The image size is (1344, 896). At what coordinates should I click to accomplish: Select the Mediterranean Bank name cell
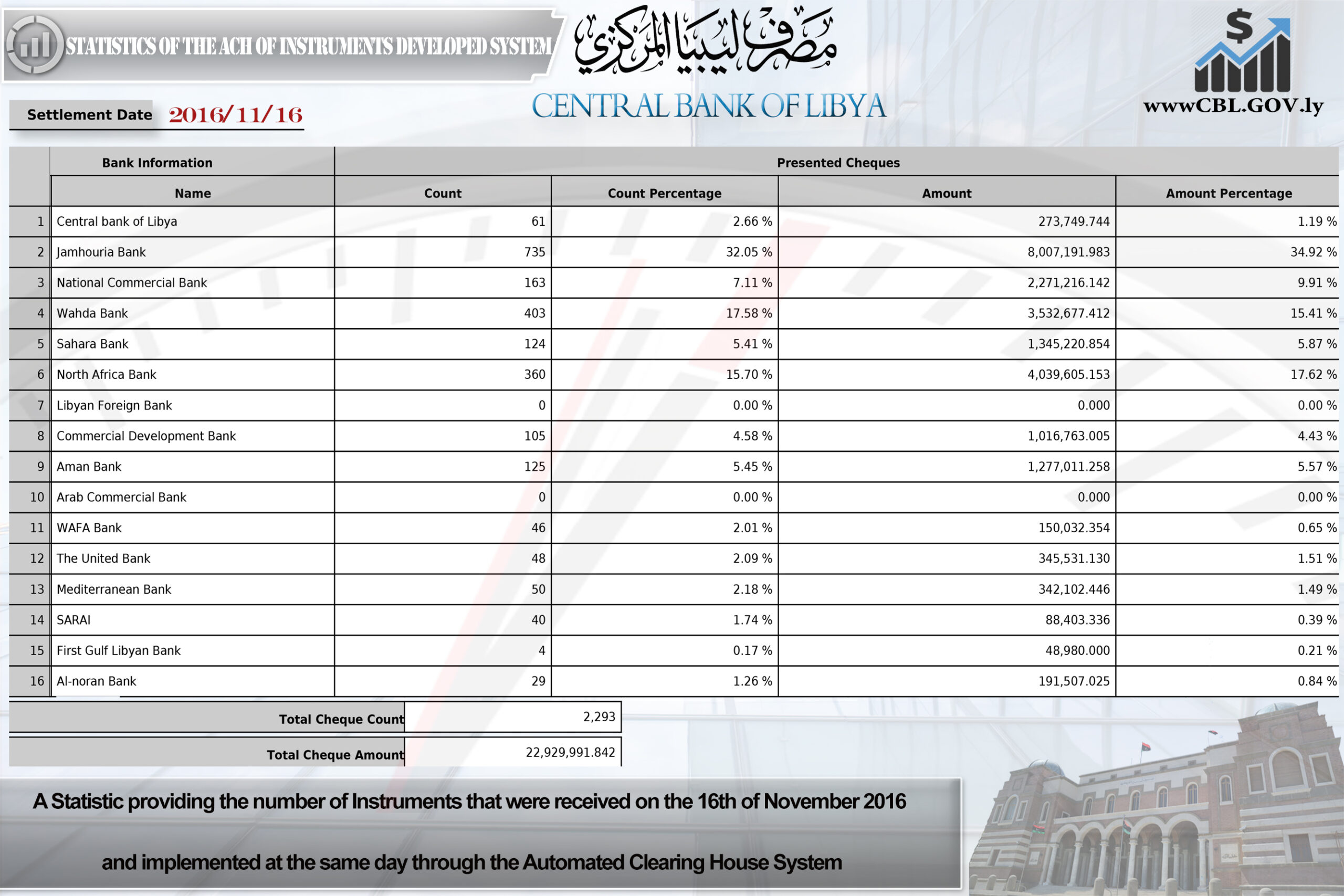(193, 589)
